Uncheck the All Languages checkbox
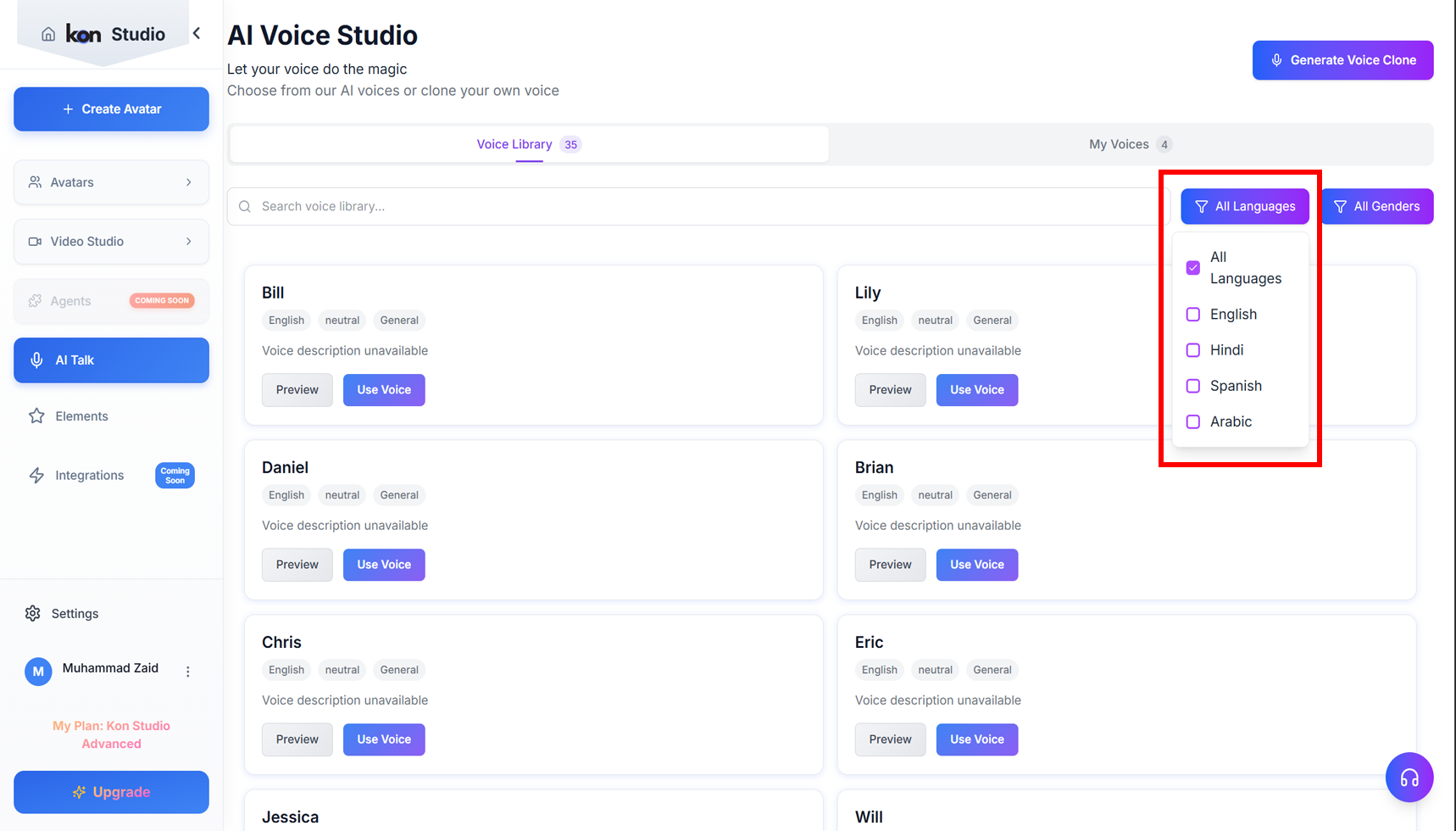 [1192, 268]
